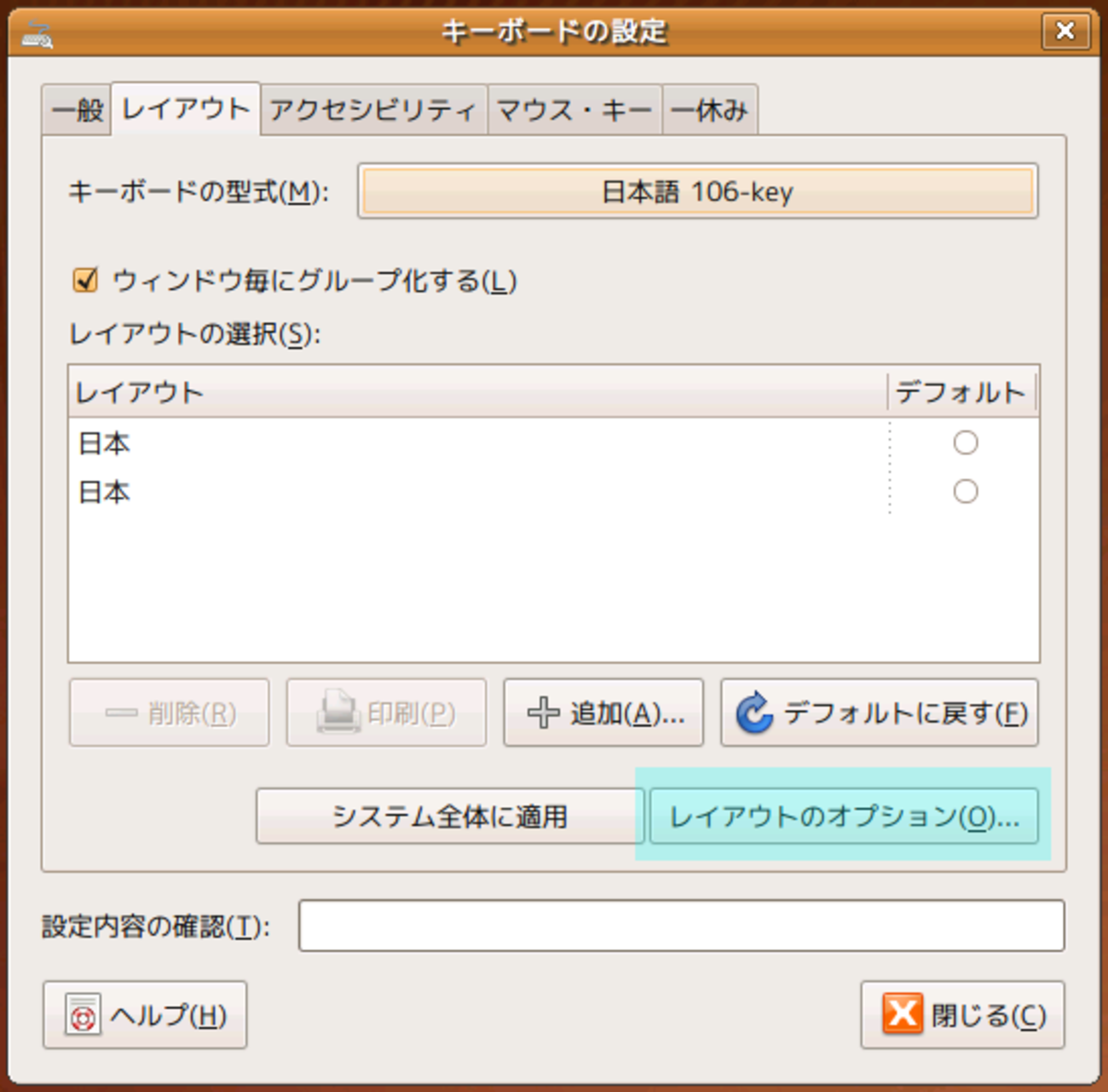Toggle ウィンドウ毎にグループ化する checkbox
This screenshot has width=1108, height=1092.
tap(85, 280)
